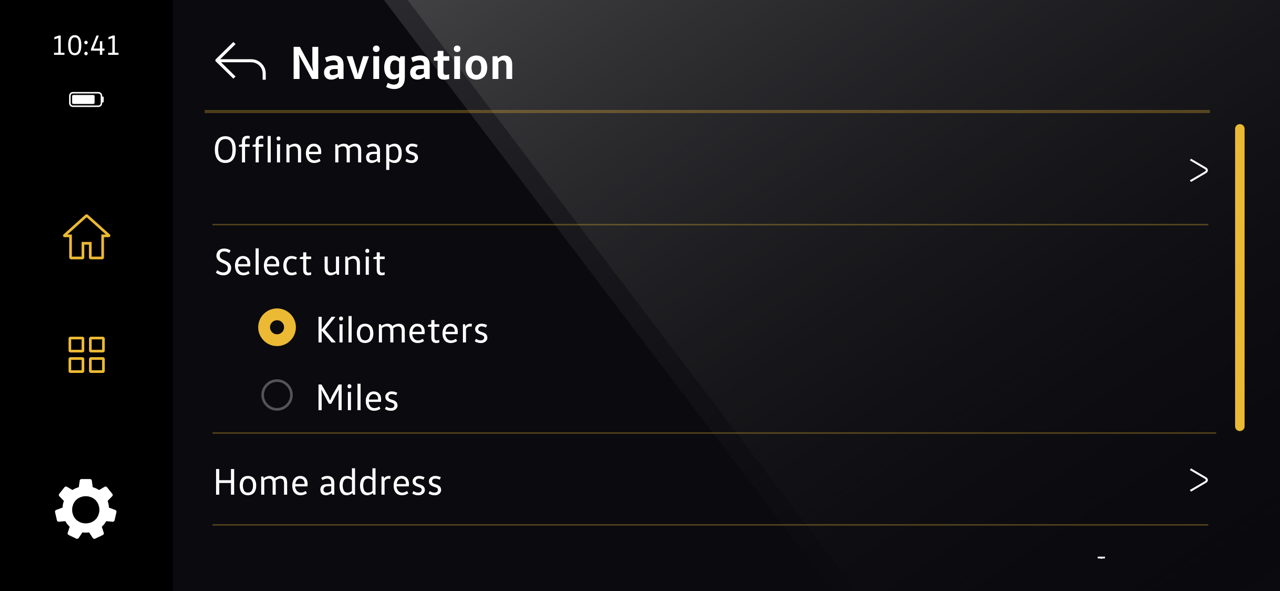Select the Kilometers radio button
The width and height of the screenshot is (1280, 591).
click(x=277, y=328)
